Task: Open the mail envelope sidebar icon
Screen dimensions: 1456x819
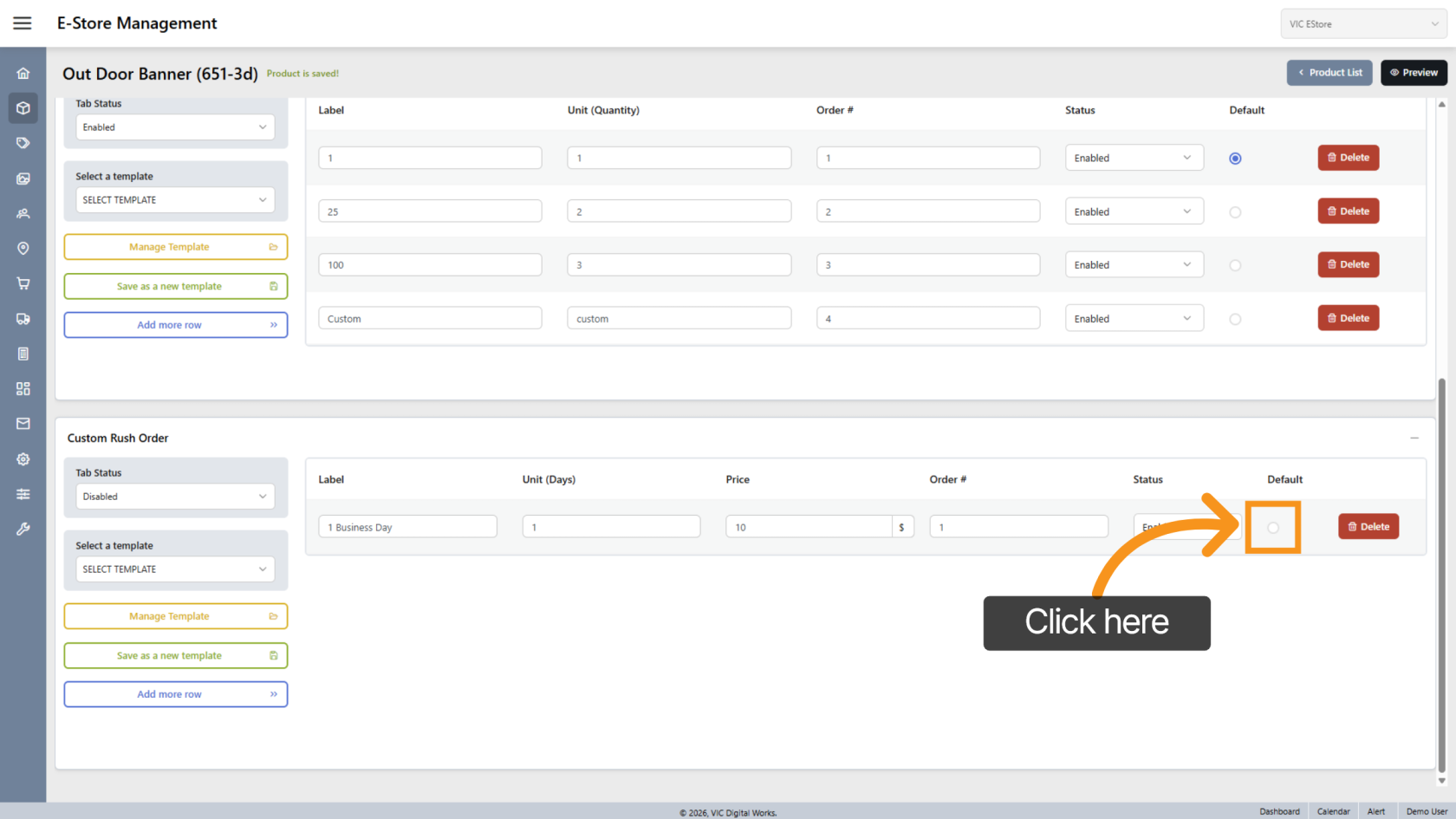Action: (23, 424)
